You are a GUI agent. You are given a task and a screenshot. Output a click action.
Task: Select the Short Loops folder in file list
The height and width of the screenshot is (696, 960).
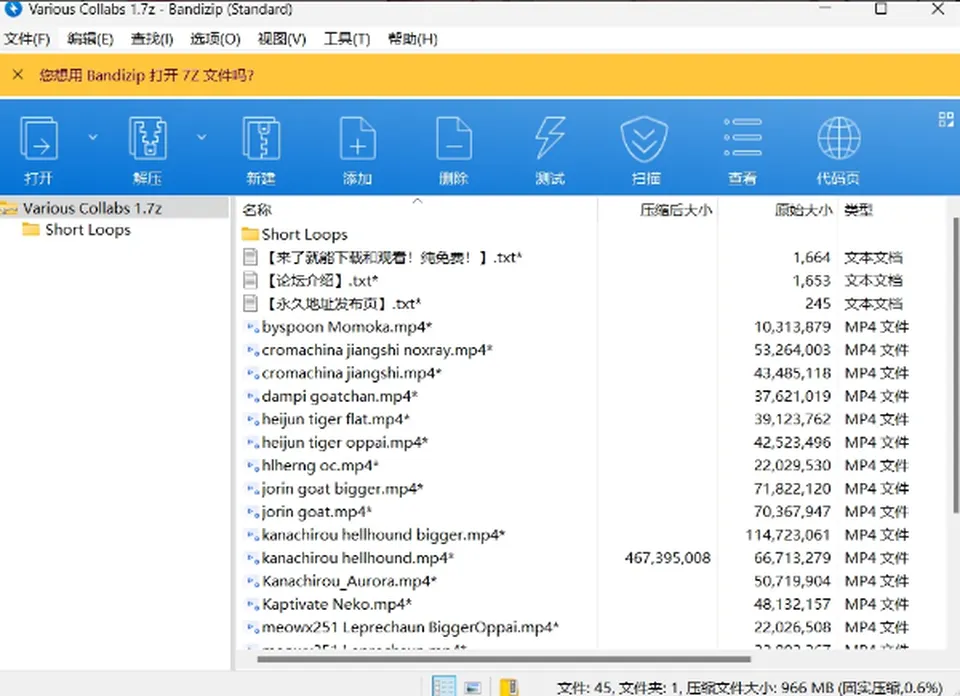304,234
